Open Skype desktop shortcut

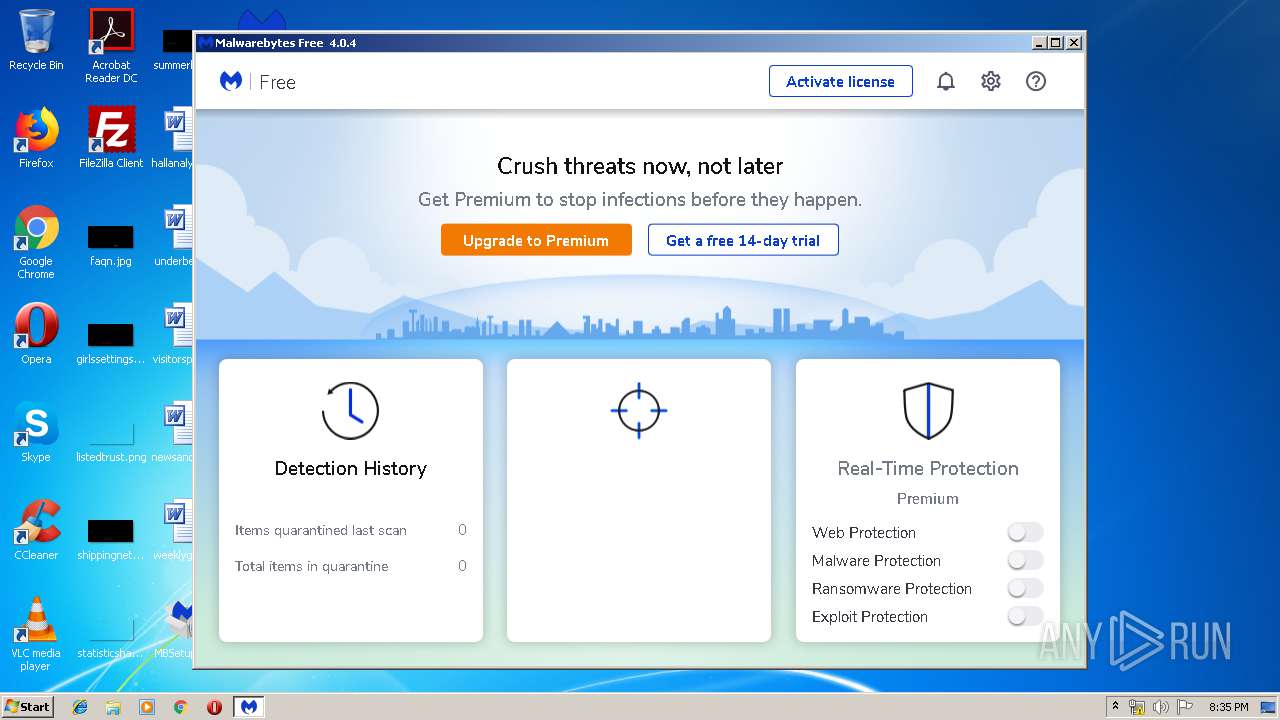click(36, 432)
